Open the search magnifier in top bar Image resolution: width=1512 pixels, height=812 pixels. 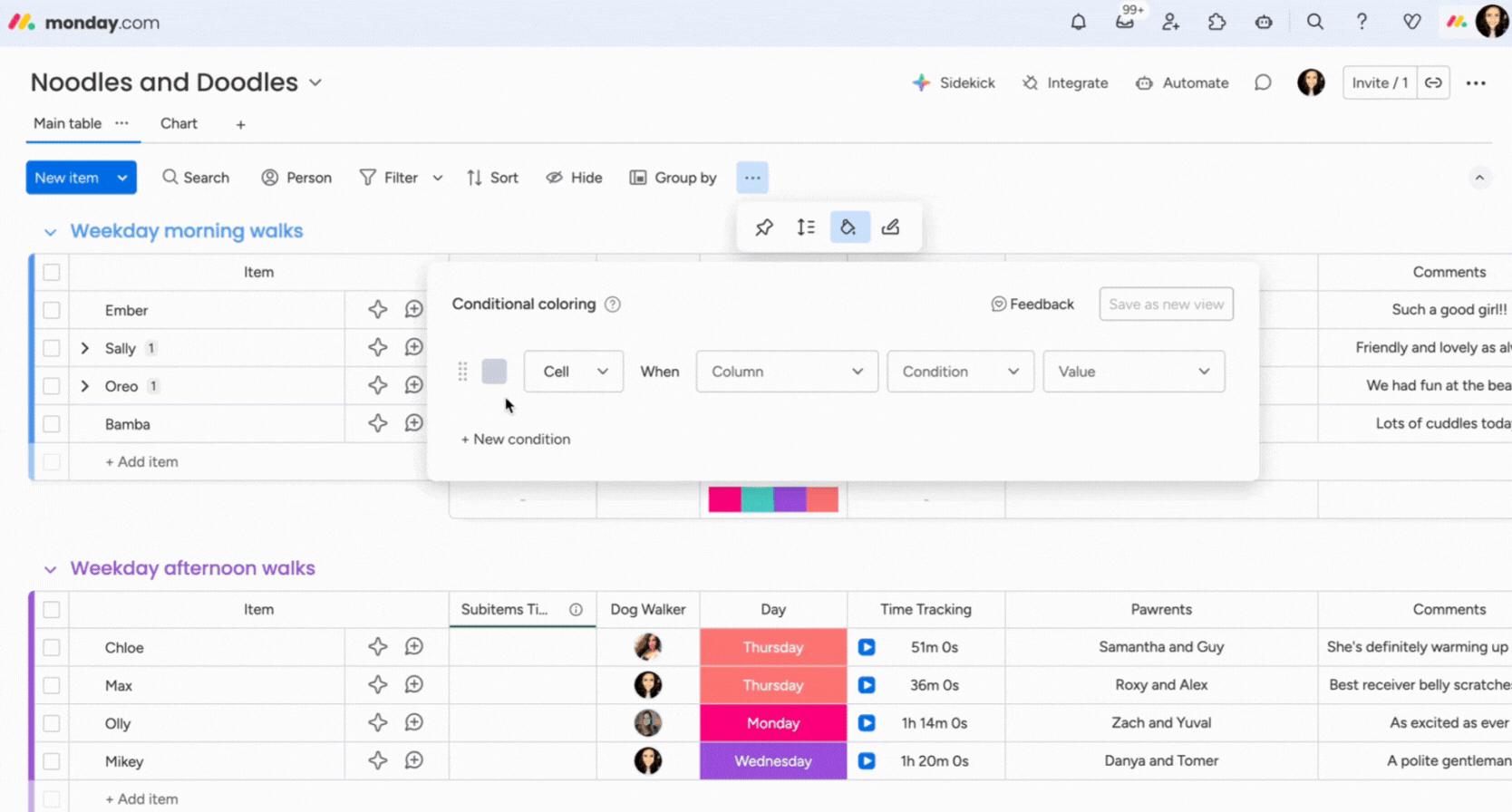(x=1314, y=22)
